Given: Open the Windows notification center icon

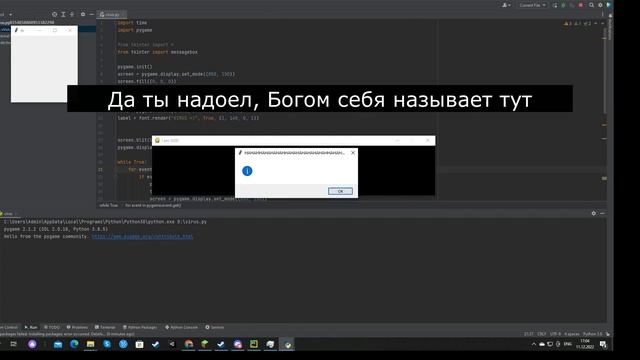Looking at the screenshot, I should pyautogui.click(x=603, y=344).
